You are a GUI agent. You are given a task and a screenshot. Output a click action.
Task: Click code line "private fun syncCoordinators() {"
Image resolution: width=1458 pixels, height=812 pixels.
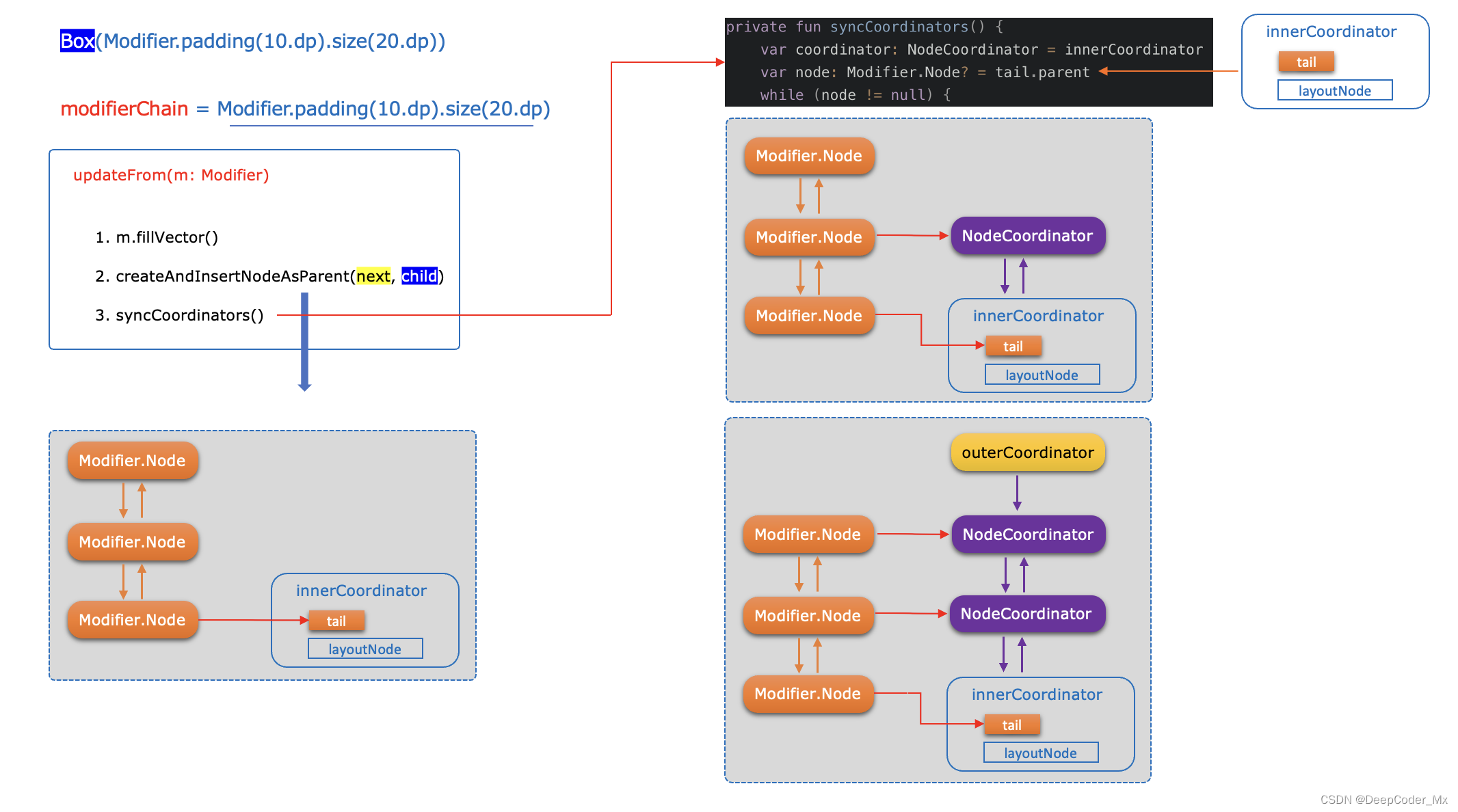coord(864,27)
